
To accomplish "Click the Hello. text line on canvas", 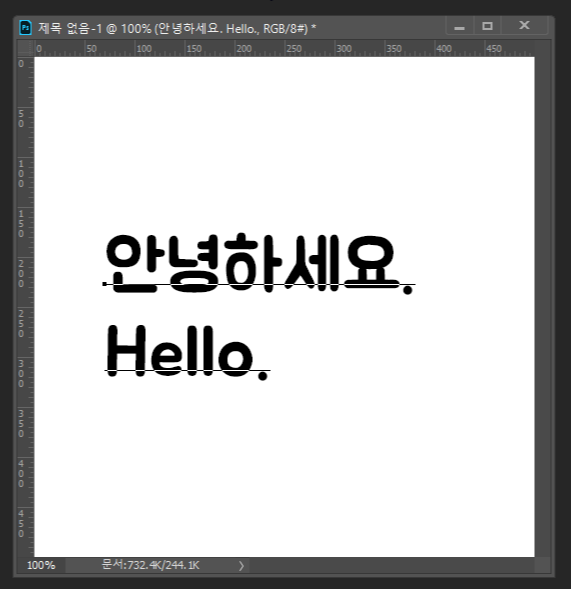I will pyautogui.click(x=187, y=352).
